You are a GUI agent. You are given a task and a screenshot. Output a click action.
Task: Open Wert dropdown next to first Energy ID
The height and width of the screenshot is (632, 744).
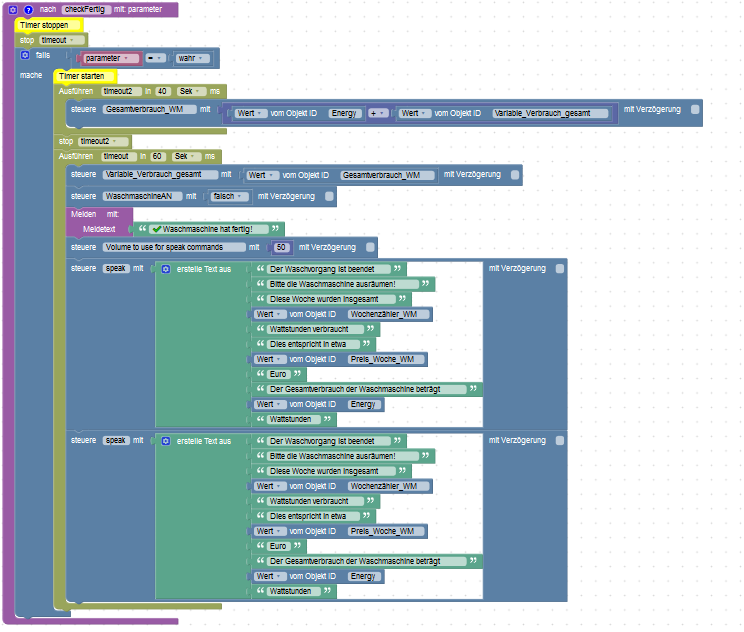coord(251,113)
